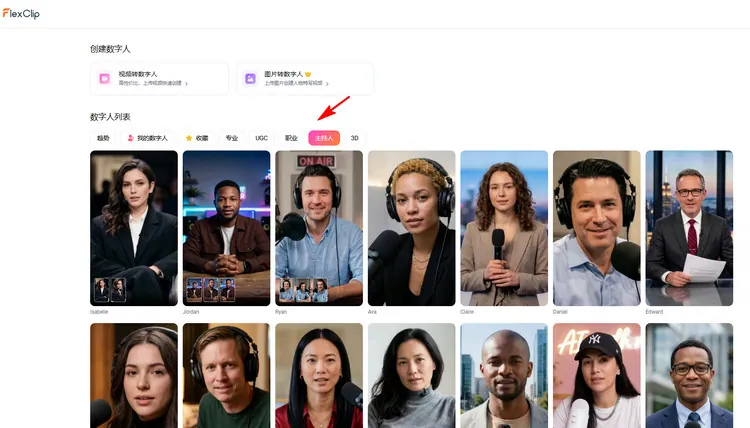Select the Ryan avatar card
This screenshot has height=428, width=750.
click(319, 228)
